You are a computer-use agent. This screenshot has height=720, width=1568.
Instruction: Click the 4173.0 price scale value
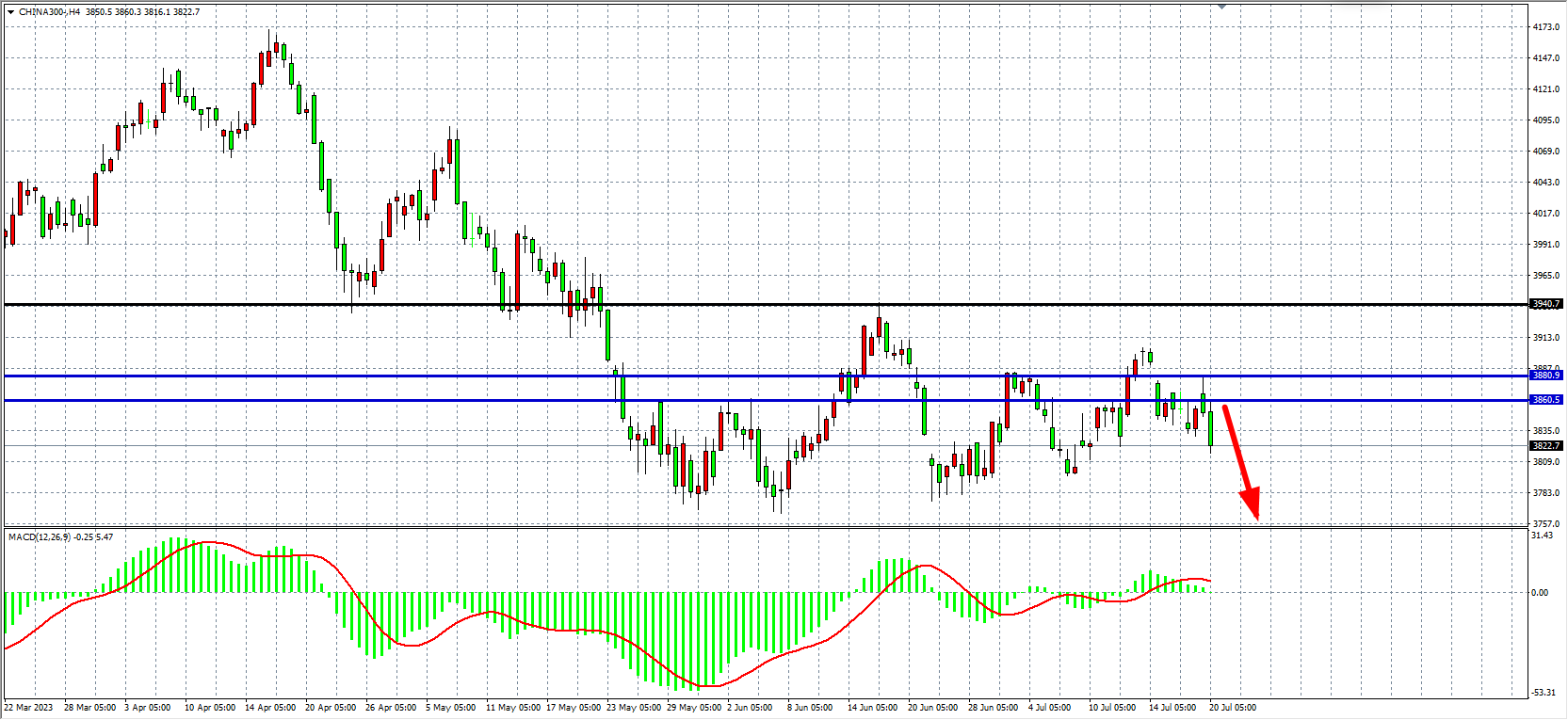(x=1545, y=27)
